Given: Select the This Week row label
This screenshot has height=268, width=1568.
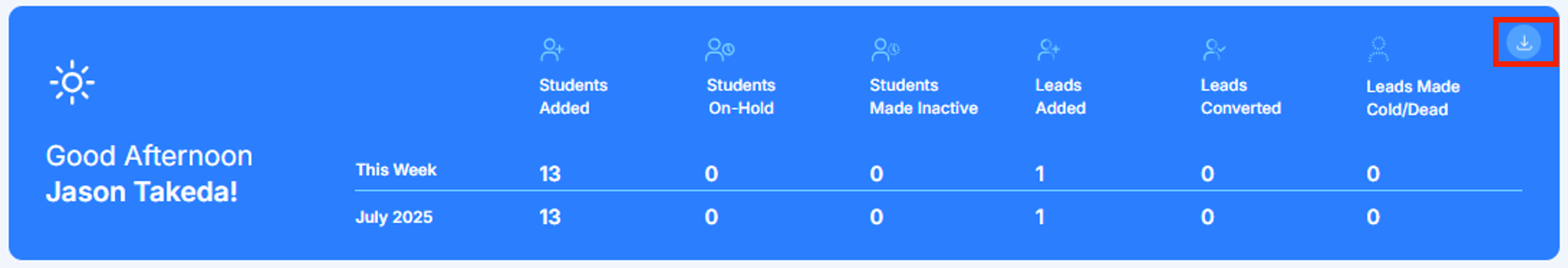Looking at the screenshot, I should pos(396,170).
